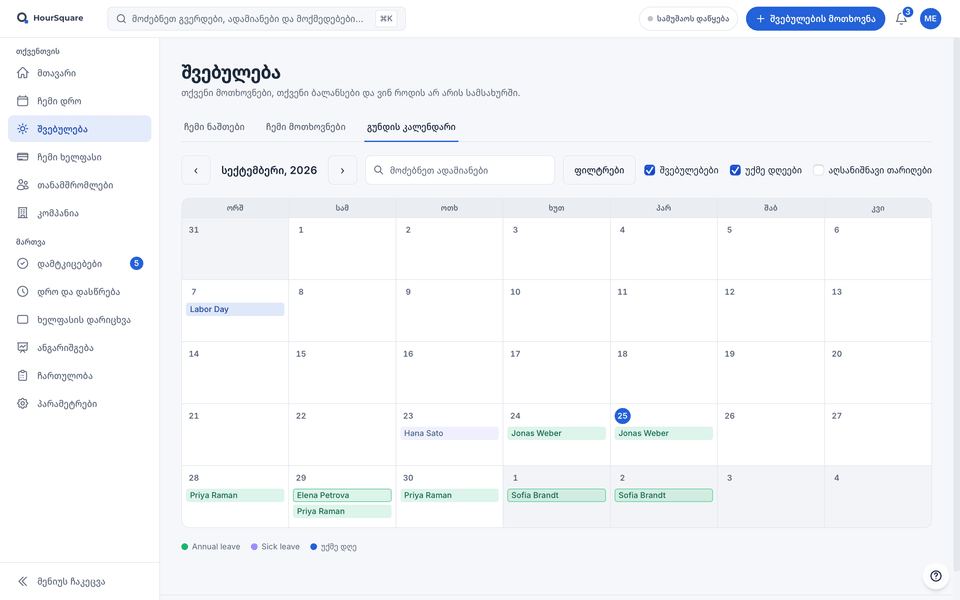Open ჩემი ხელფასი card icon
The image size is (960, 600).
23,157
